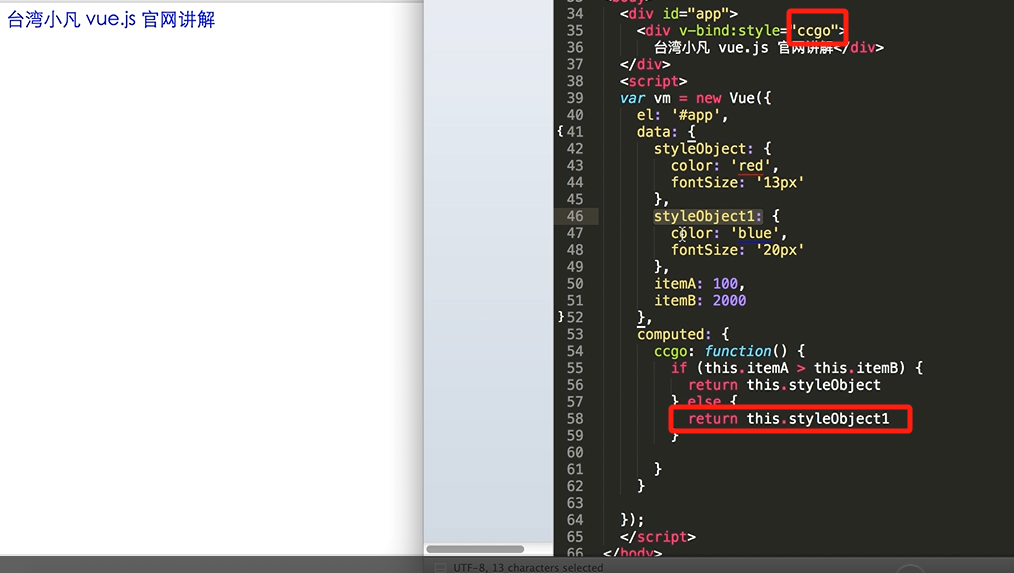Click the "台湾小凡 vue.js" text on code line 36
This screenshot has width=1014, height=573.
click(x=711, y=47)
